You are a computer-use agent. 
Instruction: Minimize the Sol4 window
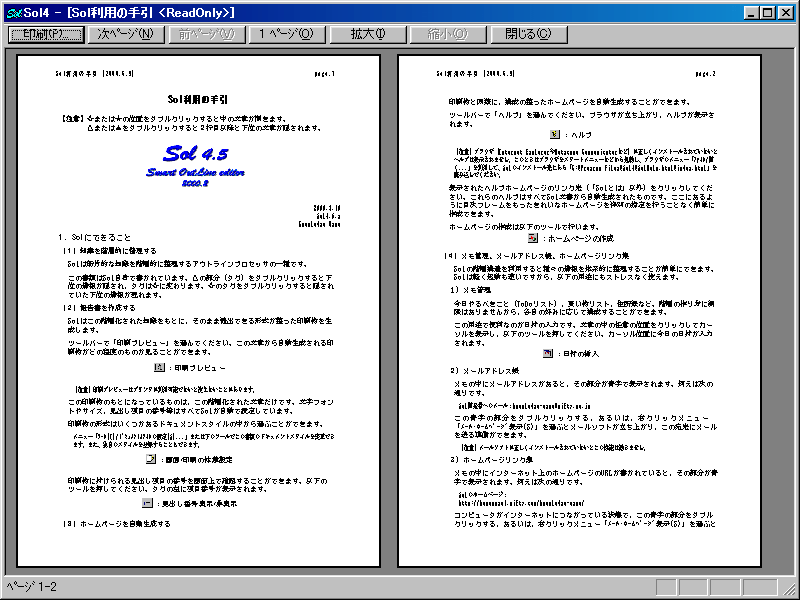(x=751, y=13)
